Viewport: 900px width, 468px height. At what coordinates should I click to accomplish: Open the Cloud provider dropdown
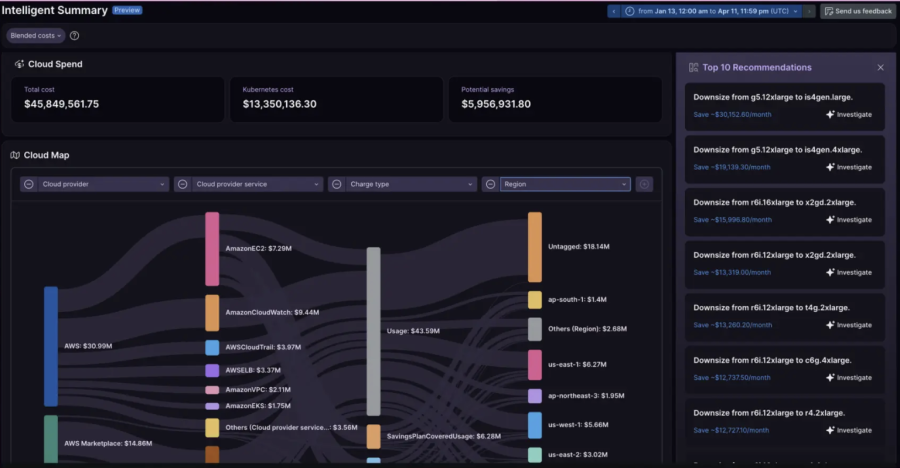(x=103, y=184)
